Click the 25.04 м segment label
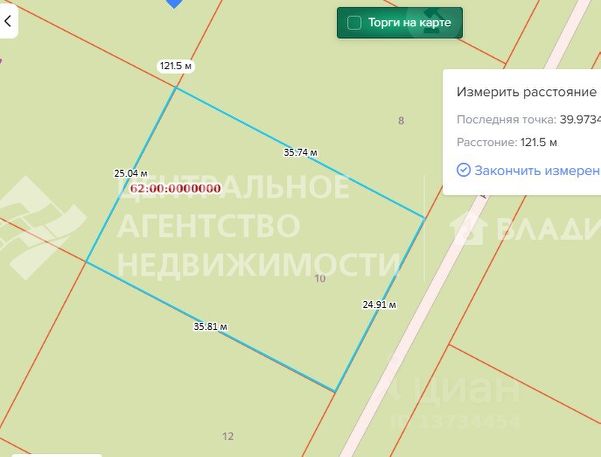 point(131,174)
